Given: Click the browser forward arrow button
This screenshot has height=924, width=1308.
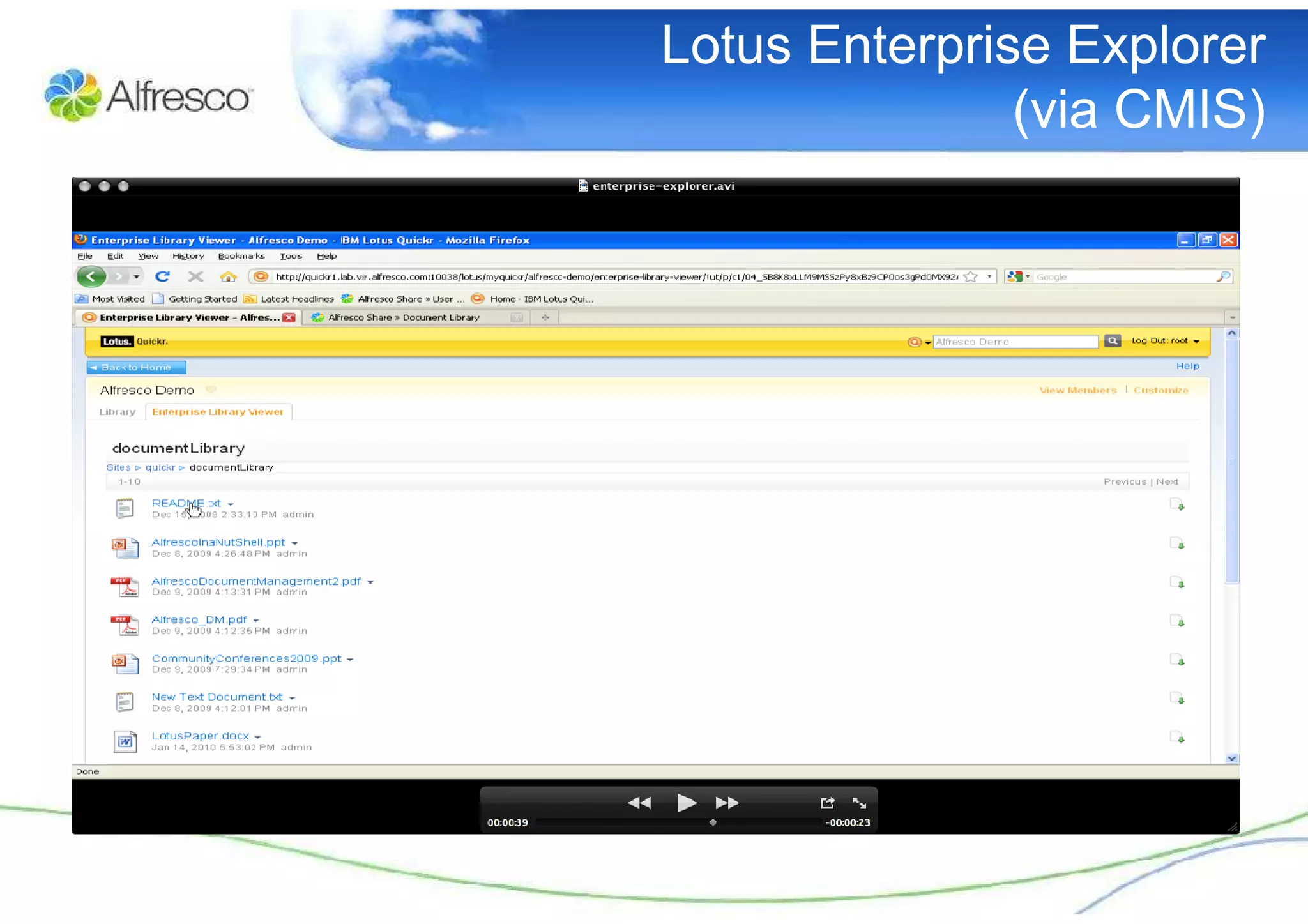Looking at the screenshot, I should point(119,276).
